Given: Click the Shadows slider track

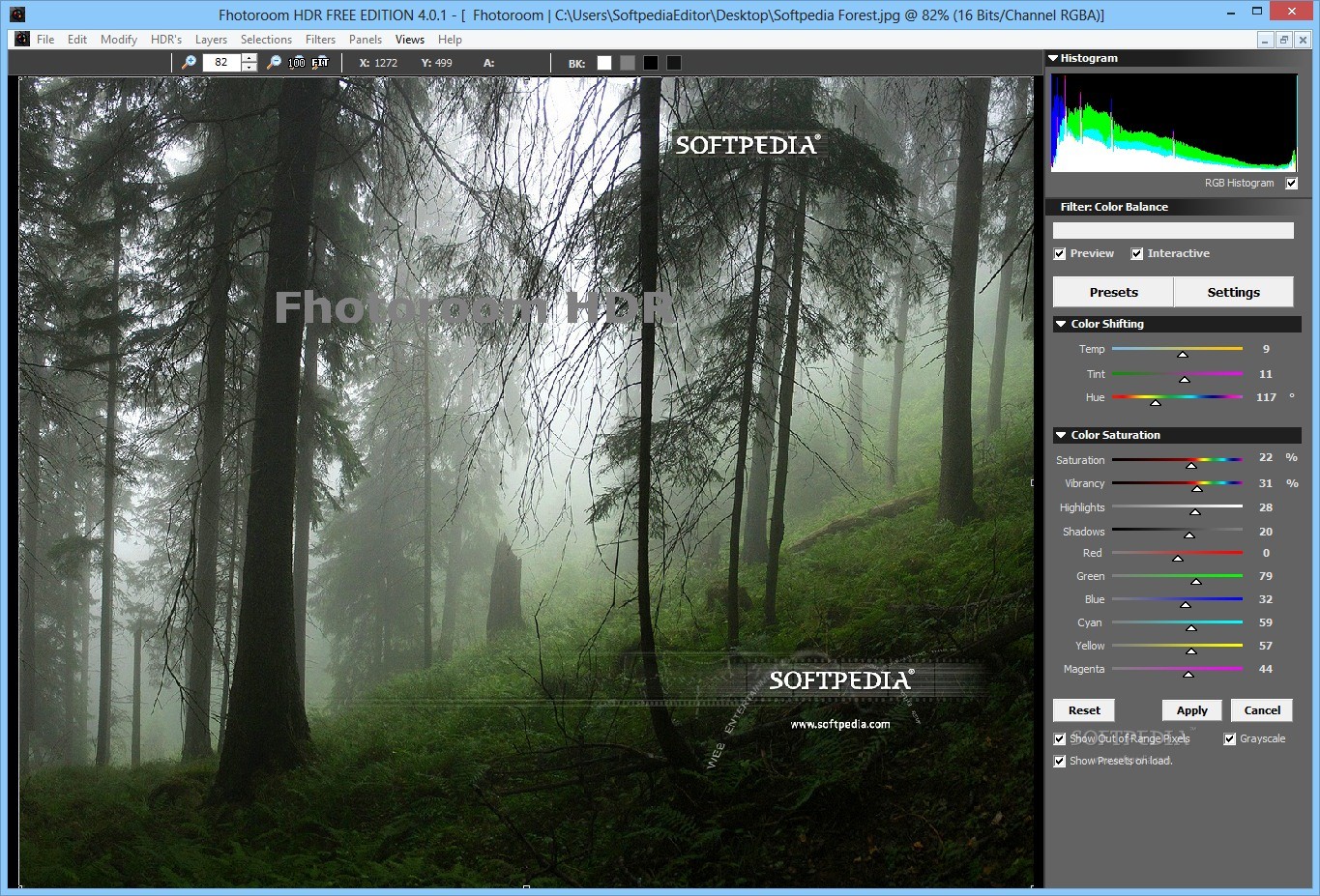Looking at the screenshot, I should click(1177, 531).
